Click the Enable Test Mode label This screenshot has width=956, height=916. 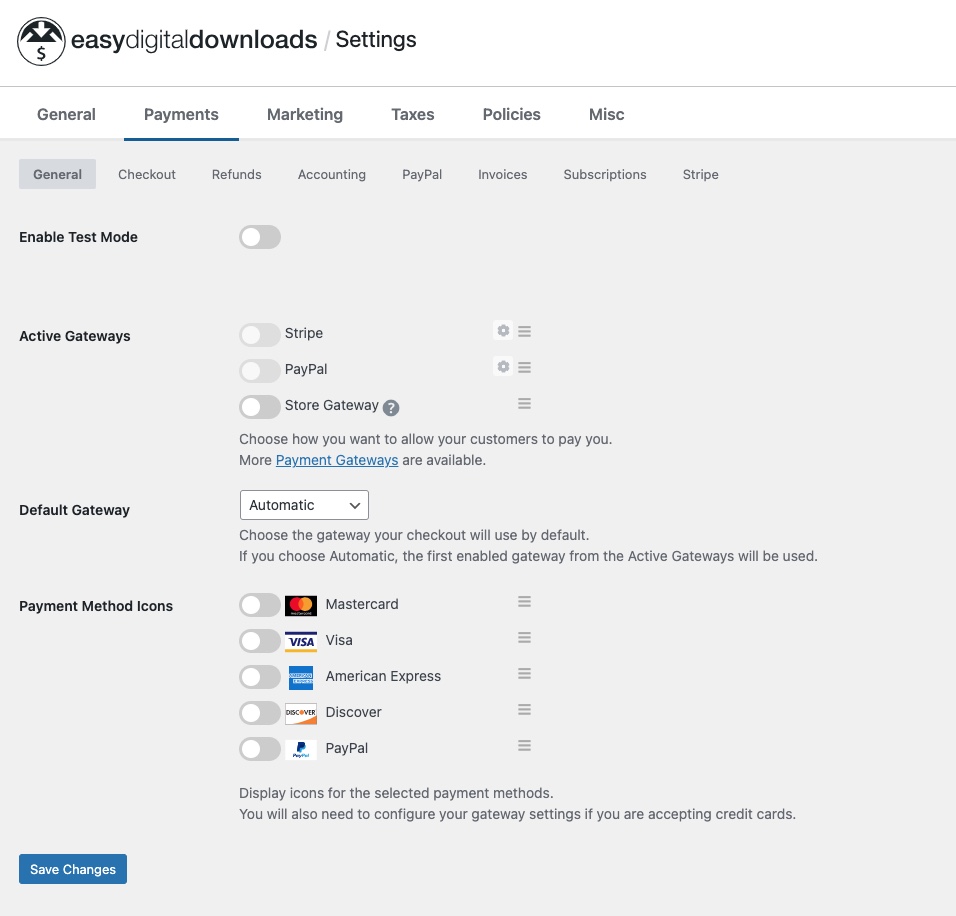pyautogui.click(x=78, y=237)
